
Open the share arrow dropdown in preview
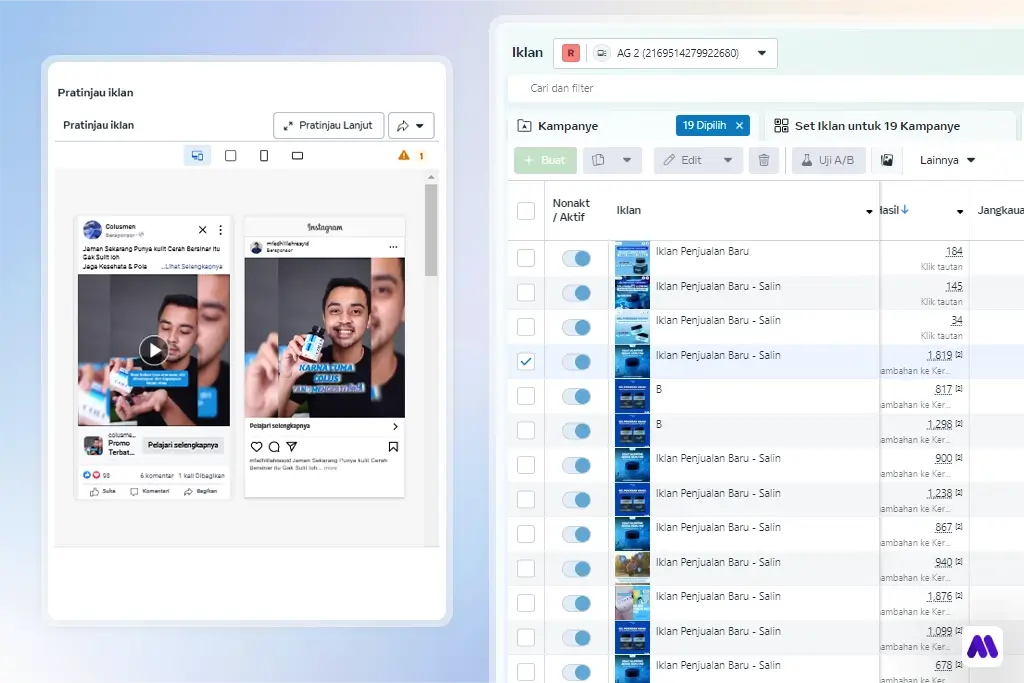point(411,126)
